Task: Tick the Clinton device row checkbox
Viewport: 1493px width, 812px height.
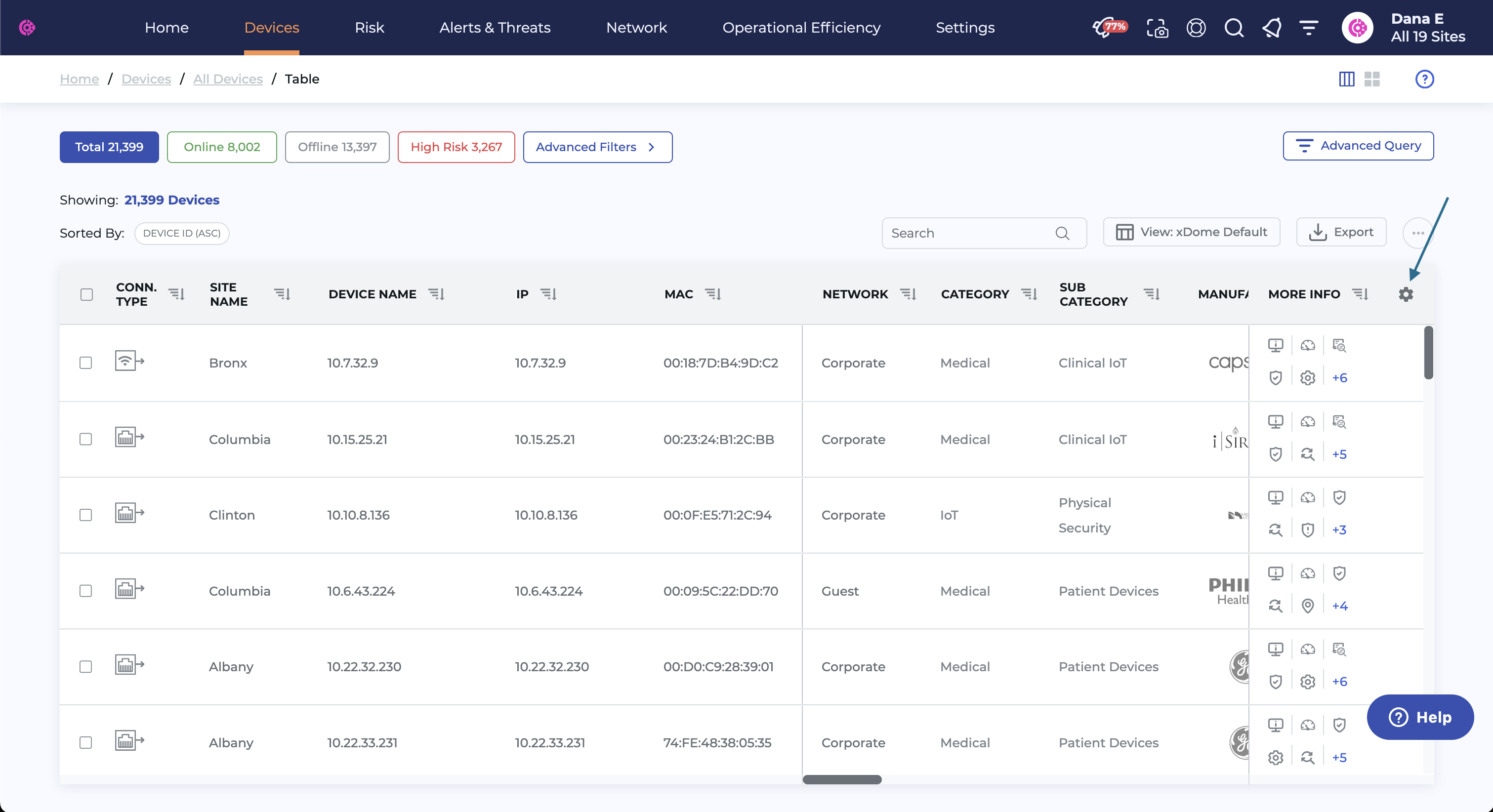Action: tap(86, 515)
